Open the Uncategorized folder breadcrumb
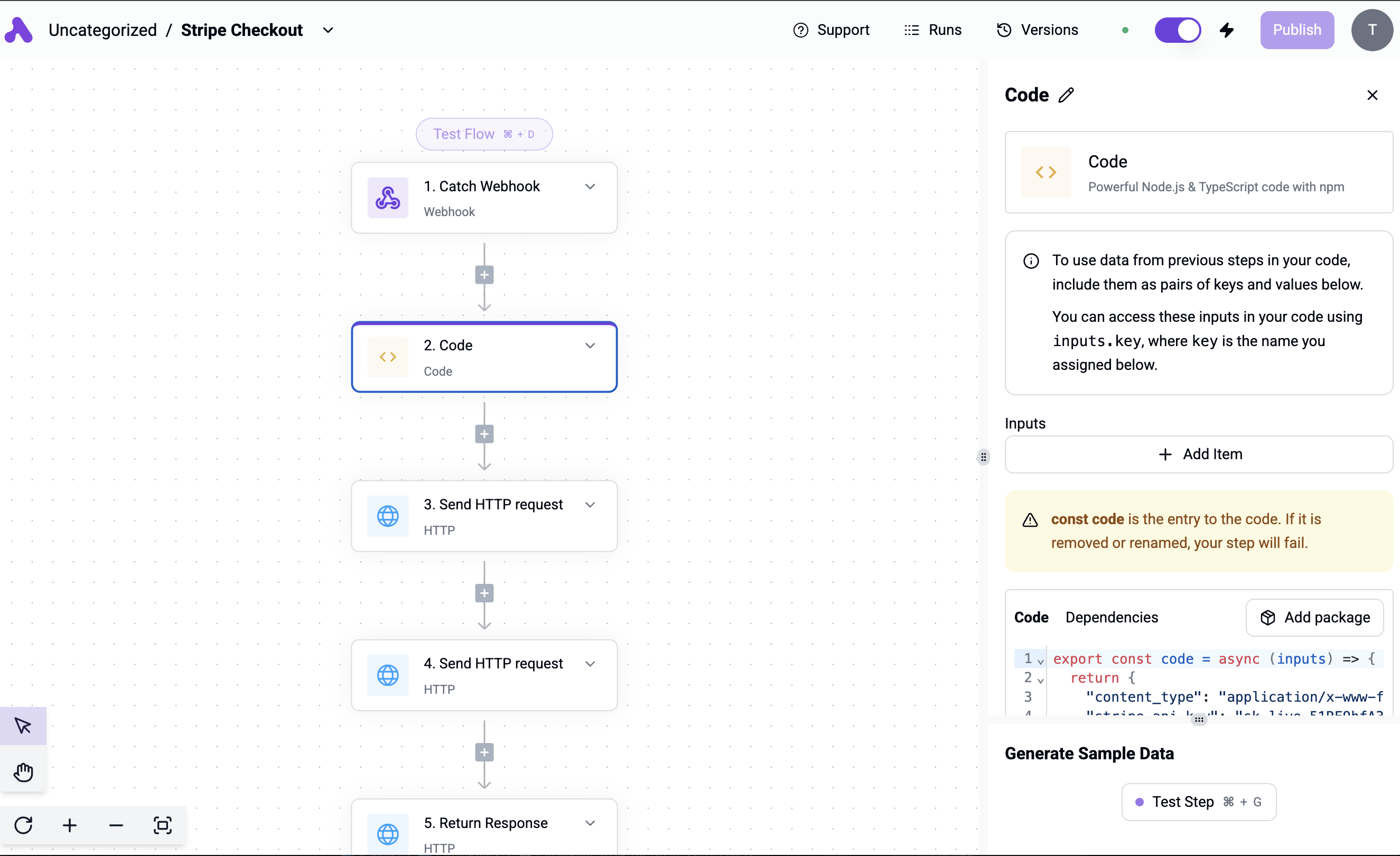The image size is (1400, 856). (102, 30)
